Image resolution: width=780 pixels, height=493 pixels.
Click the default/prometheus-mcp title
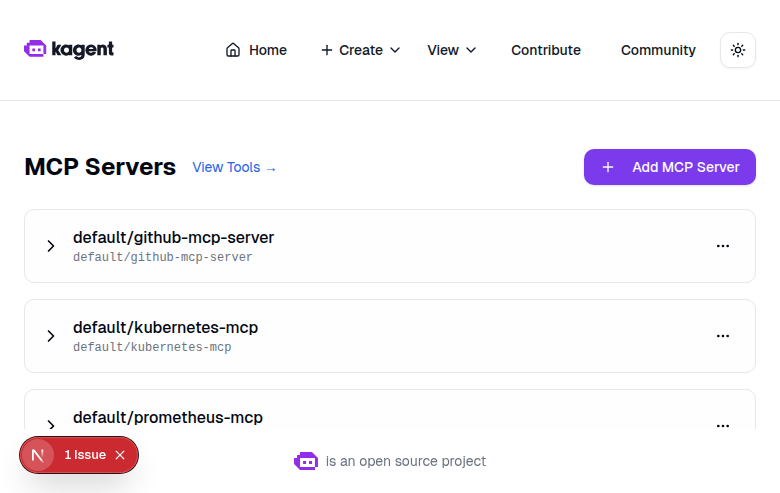(168, 417)
